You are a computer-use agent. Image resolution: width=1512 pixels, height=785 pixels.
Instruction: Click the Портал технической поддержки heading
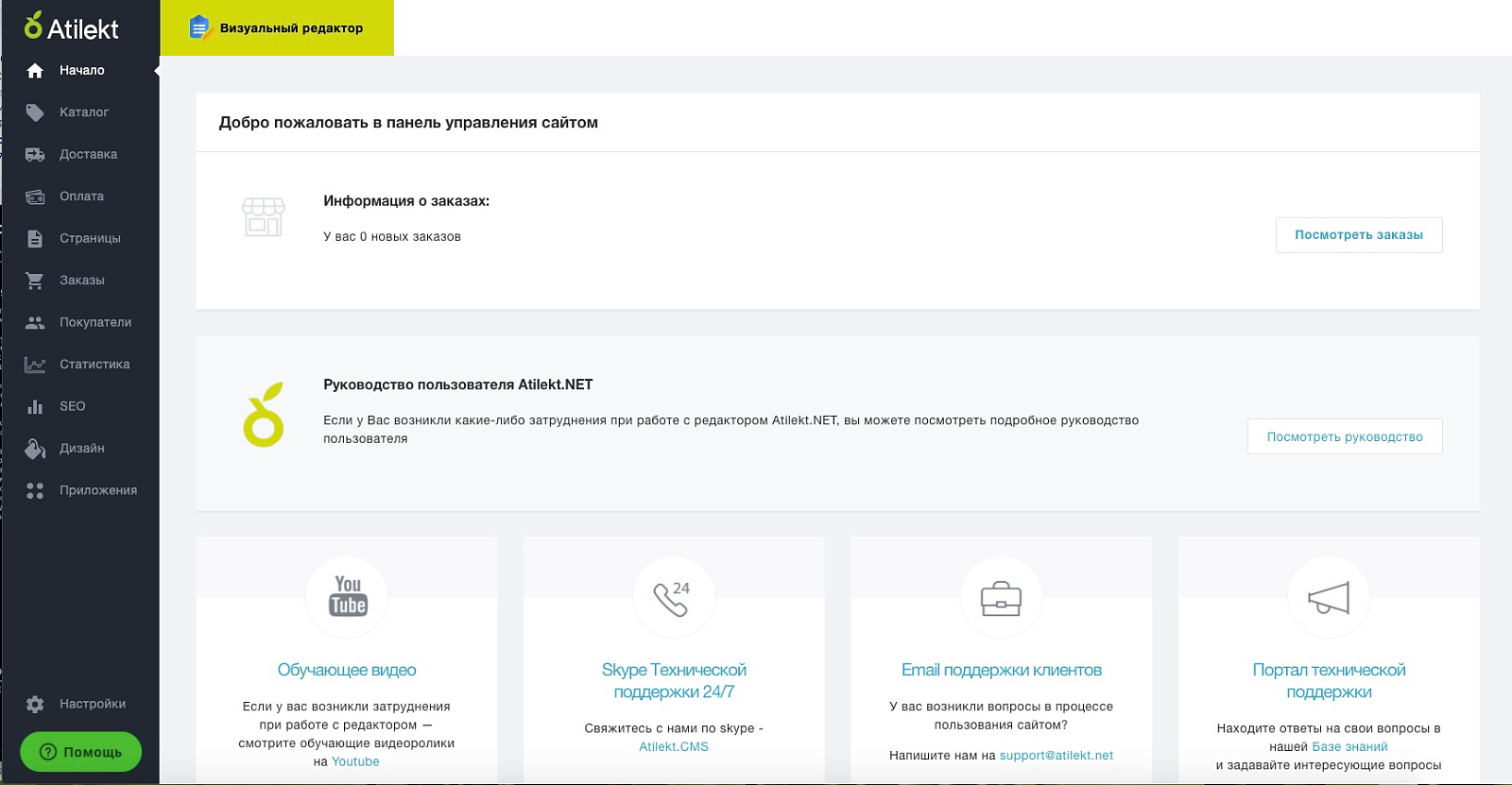1329,681
